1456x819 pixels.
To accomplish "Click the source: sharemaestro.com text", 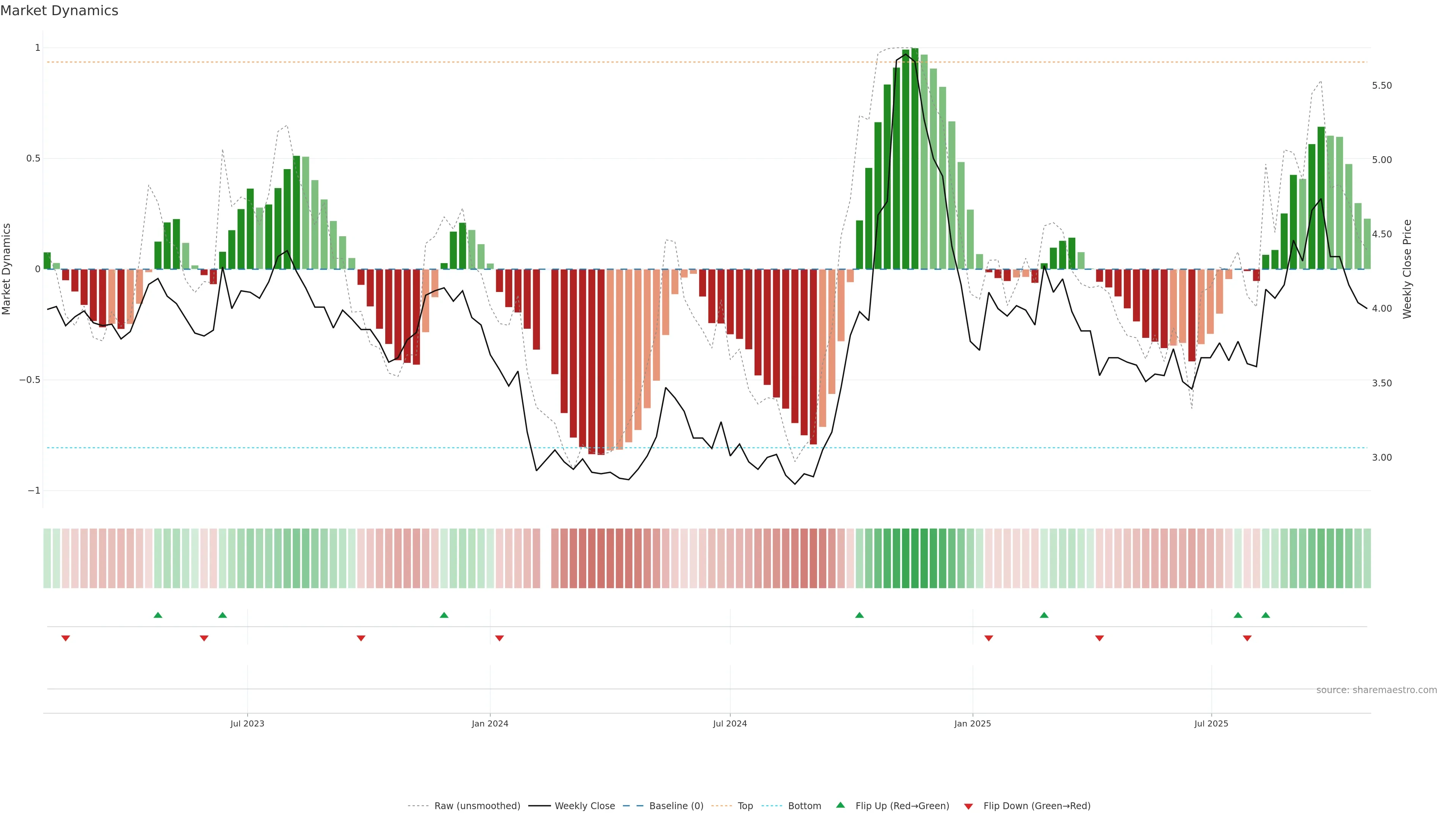I will coord(1376,690).
